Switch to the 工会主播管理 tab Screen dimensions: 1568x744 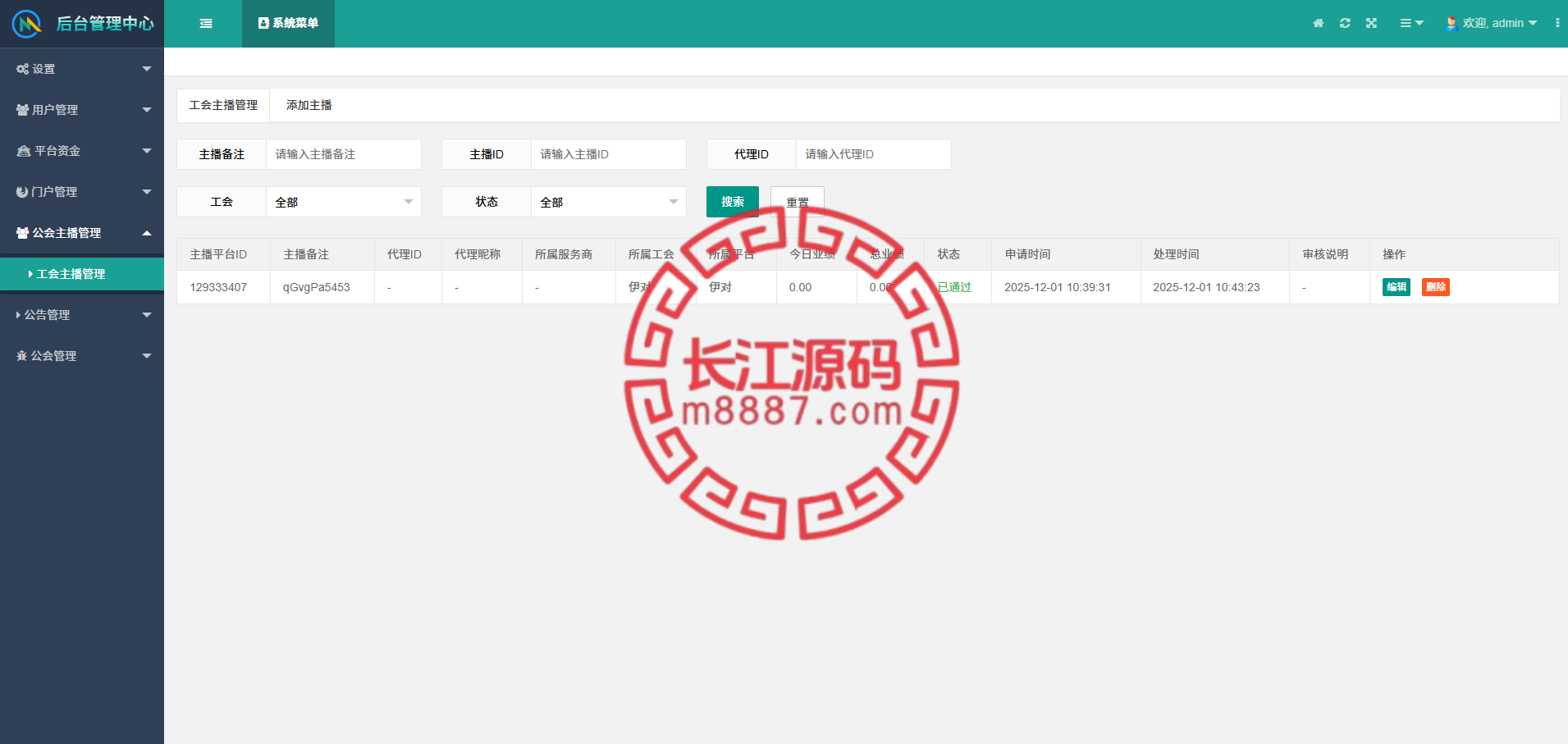[223, 105]
